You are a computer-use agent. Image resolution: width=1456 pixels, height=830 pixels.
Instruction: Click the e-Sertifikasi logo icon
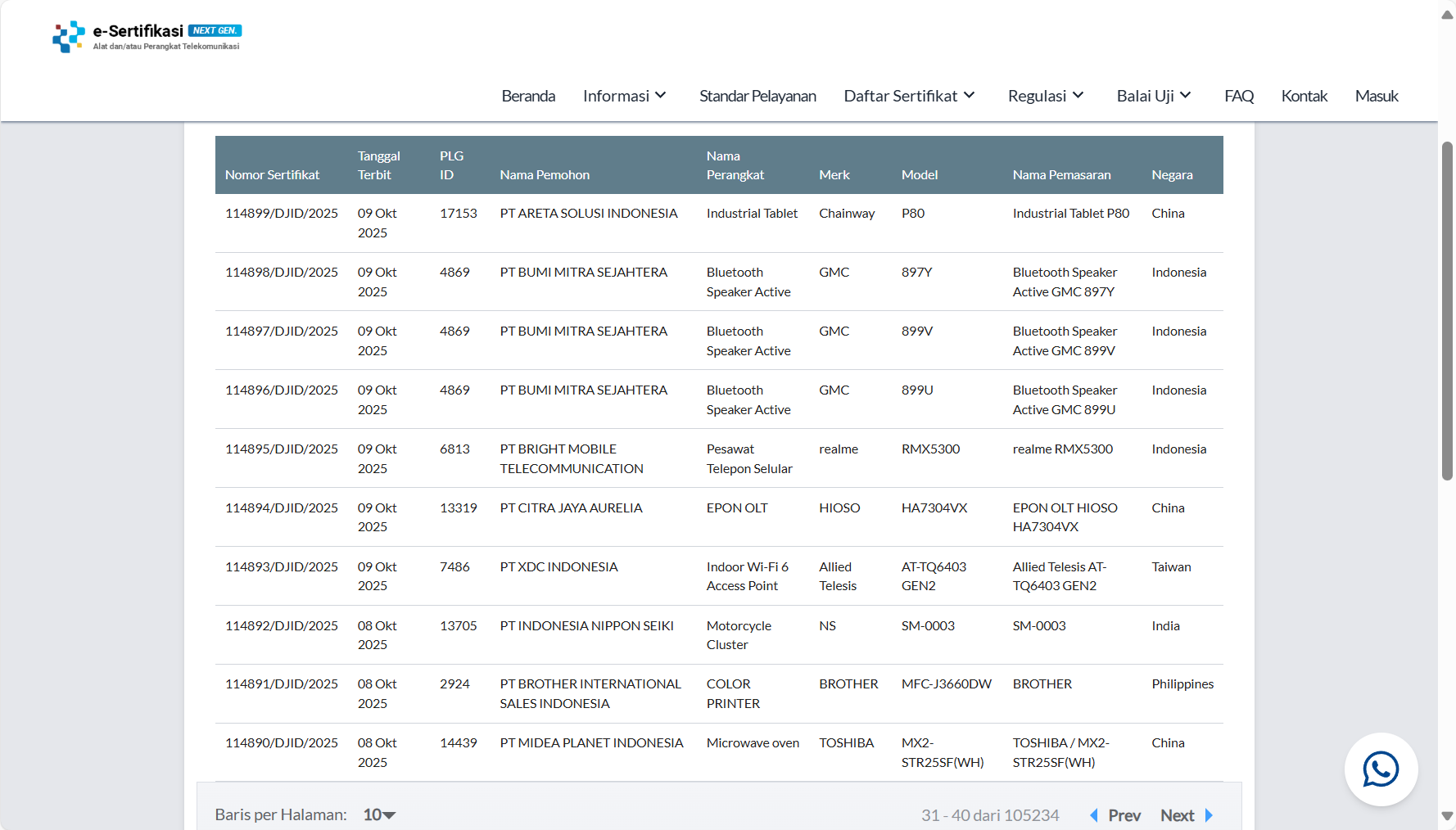tap(69, 37)
